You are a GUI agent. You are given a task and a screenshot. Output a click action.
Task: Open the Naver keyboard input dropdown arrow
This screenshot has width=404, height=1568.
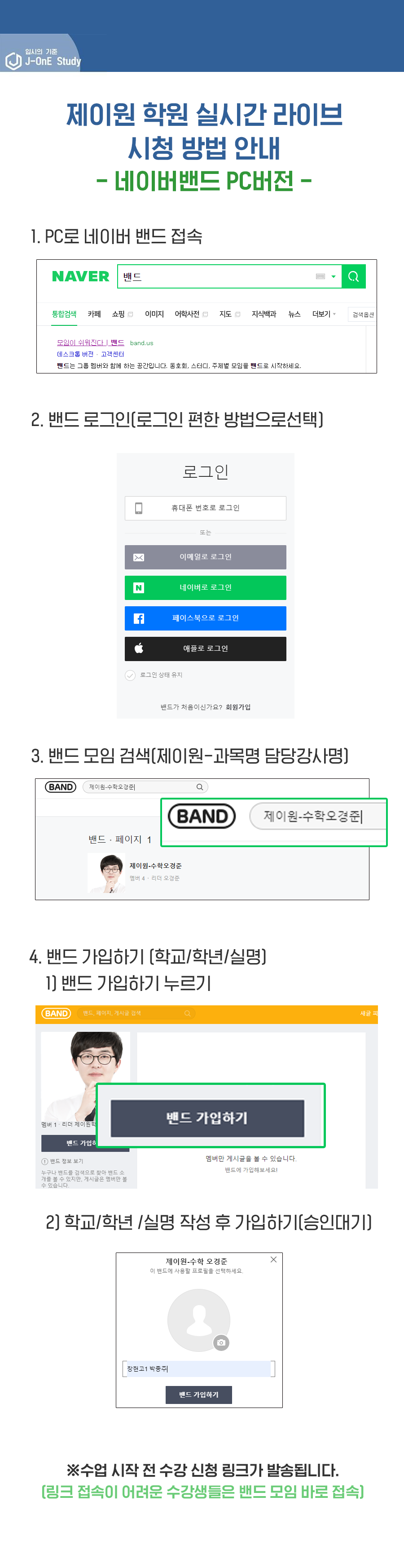pyautogui.click(x=334, y=276)
